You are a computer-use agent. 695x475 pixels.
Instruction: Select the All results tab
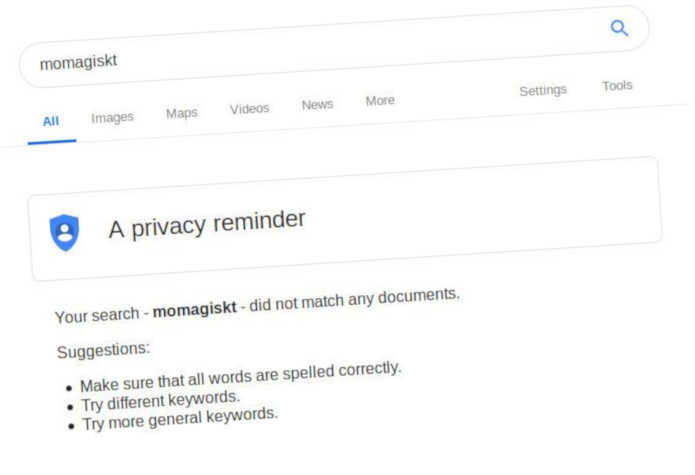(x=50, y=121)
